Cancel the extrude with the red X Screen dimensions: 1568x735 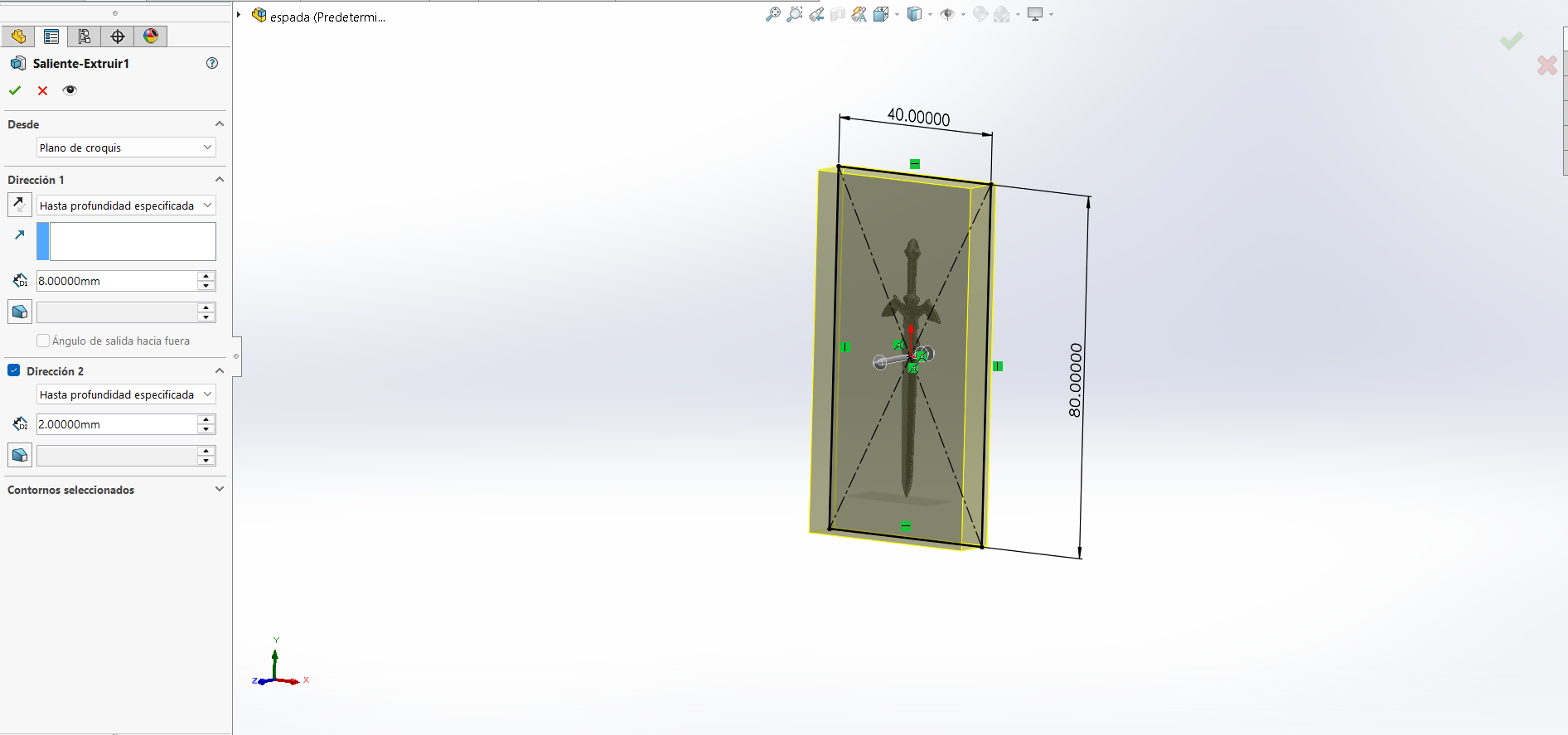point(42,90)
